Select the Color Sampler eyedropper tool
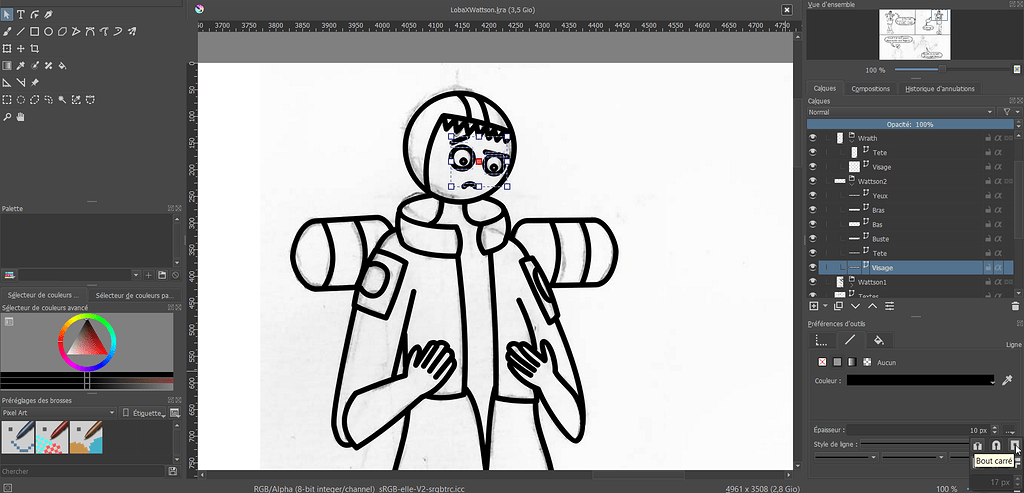 coord(21,65)
